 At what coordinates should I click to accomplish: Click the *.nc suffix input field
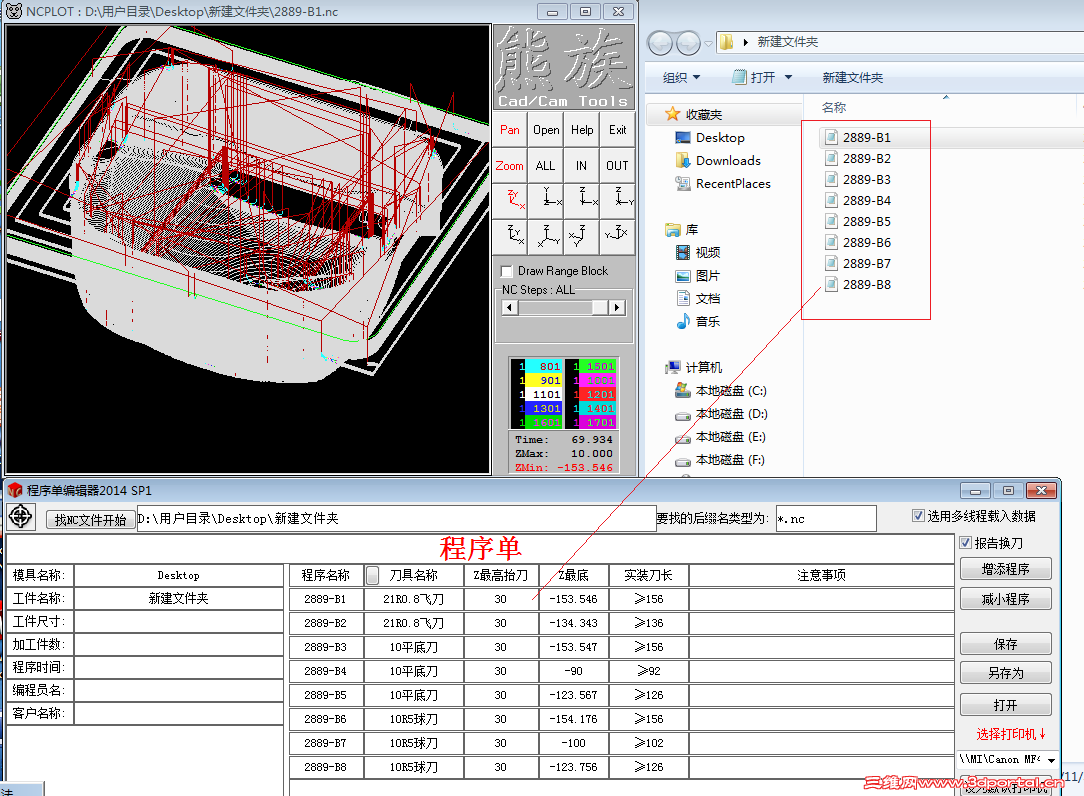coord(825,519)
